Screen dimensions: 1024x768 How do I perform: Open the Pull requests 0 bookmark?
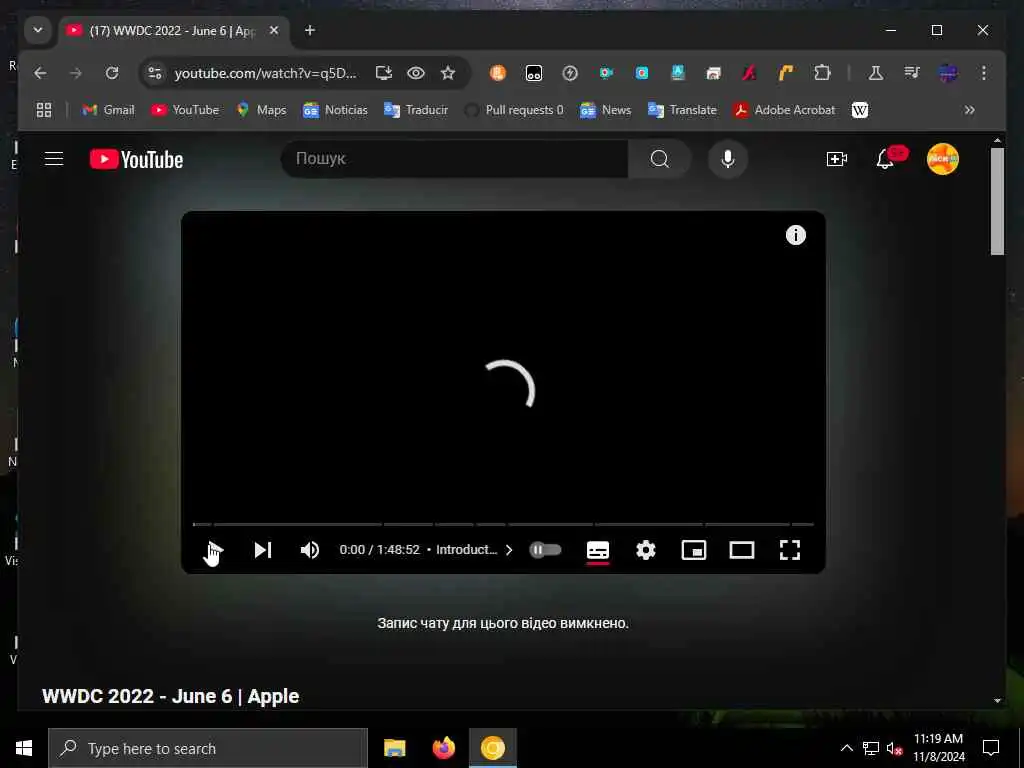514,110
